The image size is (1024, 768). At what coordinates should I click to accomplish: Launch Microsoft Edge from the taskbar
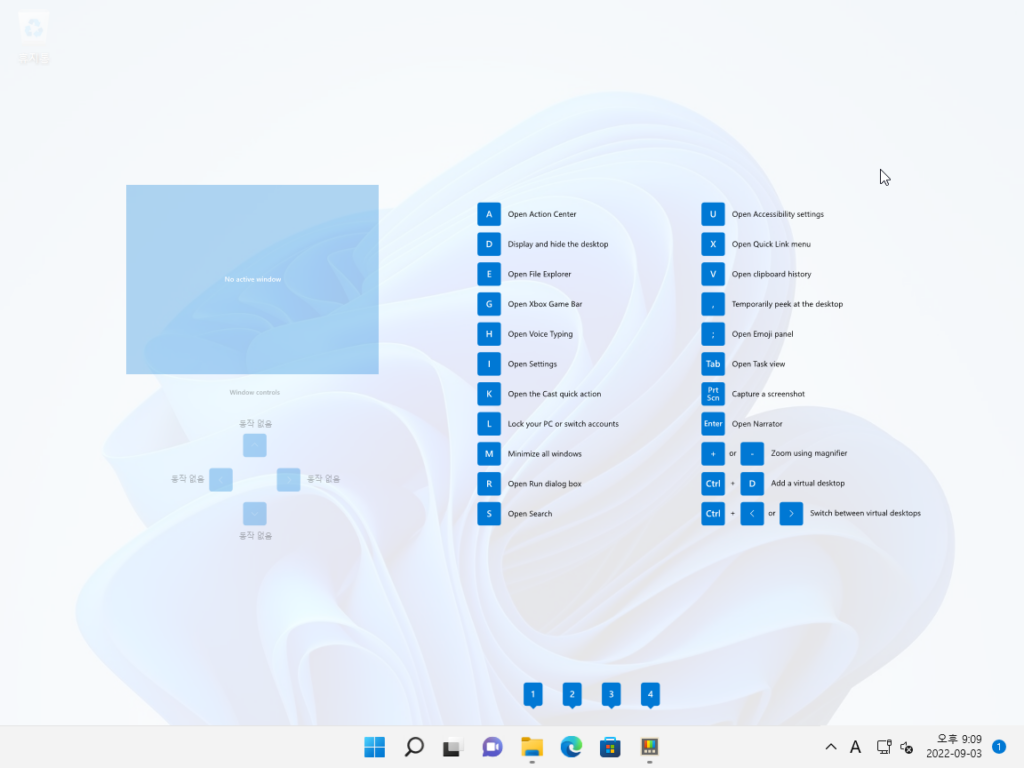(x=571, y=746)
